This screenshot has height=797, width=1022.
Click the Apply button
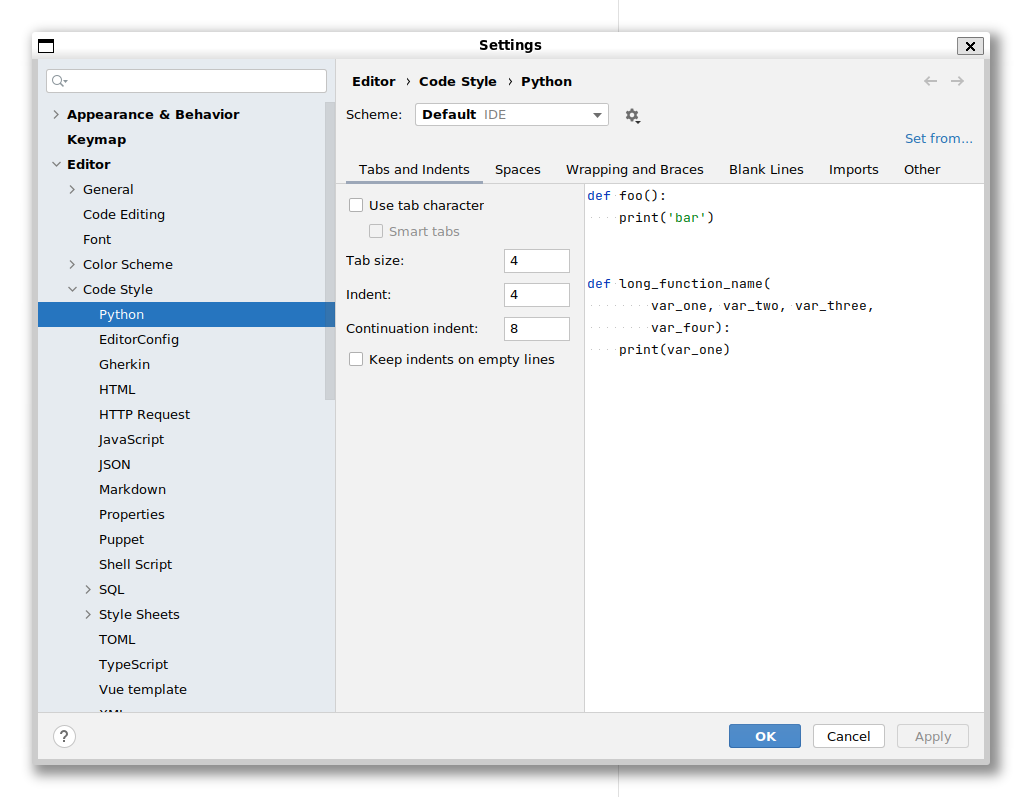point(933,736)
